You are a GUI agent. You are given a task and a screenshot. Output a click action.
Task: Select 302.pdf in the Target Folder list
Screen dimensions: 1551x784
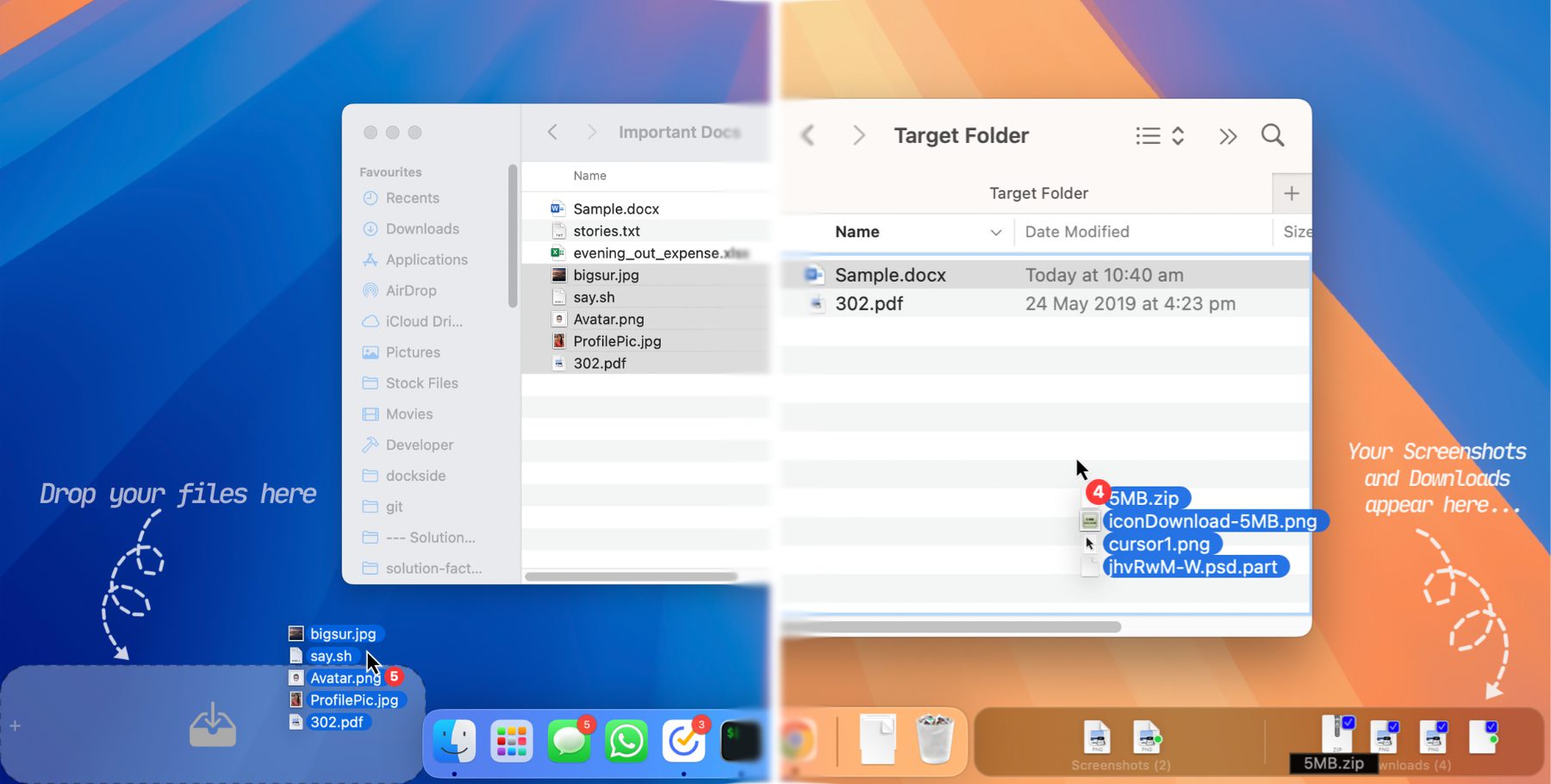(869, 304)
